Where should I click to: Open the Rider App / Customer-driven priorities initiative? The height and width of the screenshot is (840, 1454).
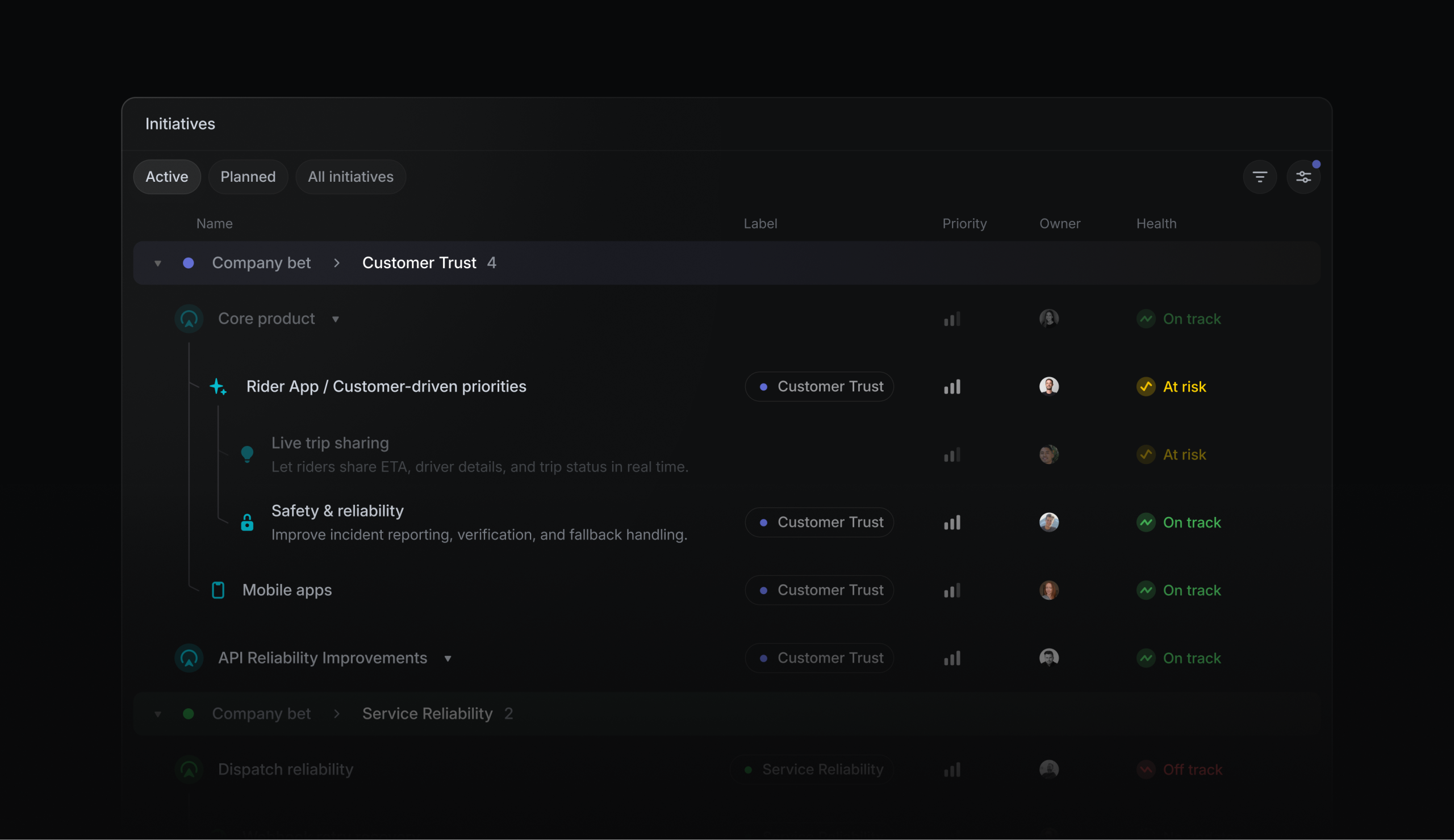coord(386,387)
